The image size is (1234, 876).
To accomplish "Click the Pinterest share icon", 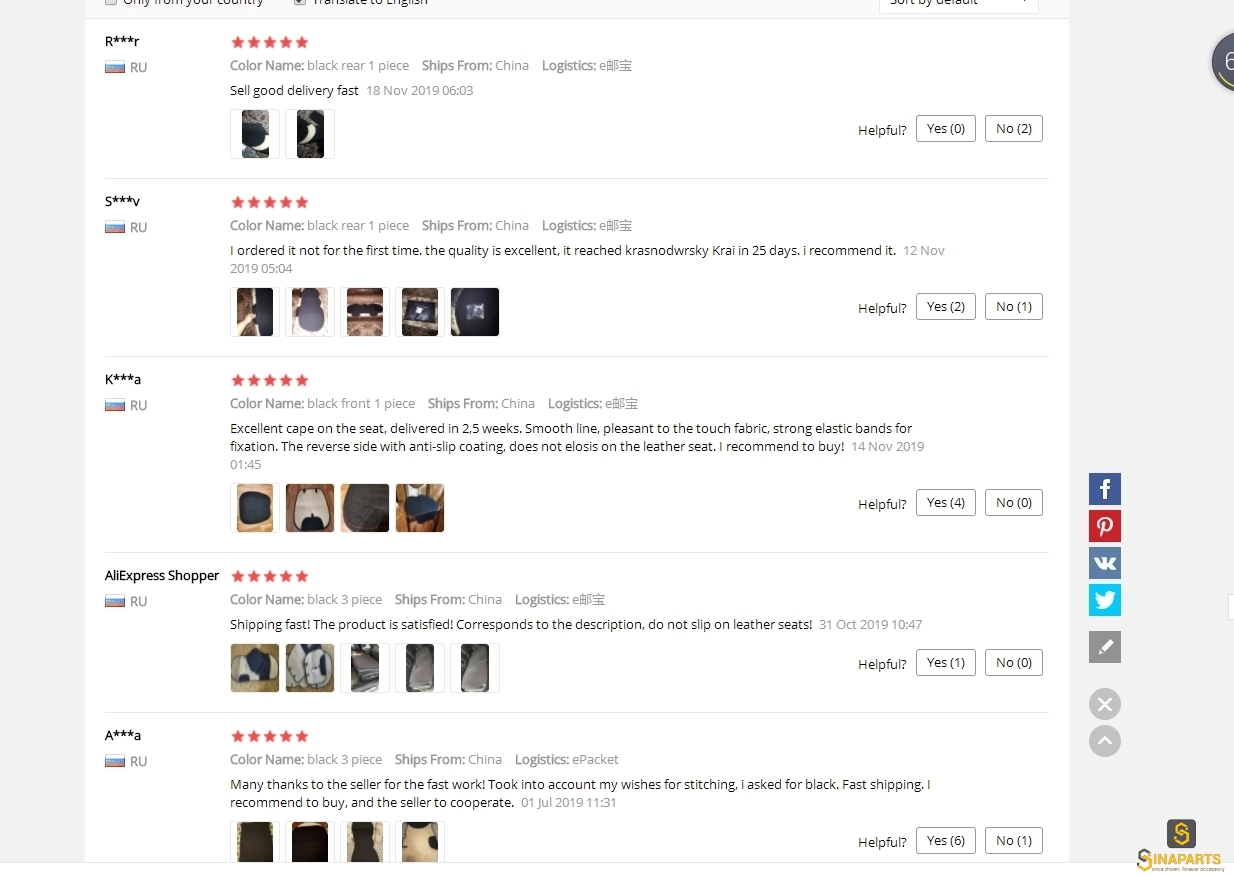I will point(1105,526).
